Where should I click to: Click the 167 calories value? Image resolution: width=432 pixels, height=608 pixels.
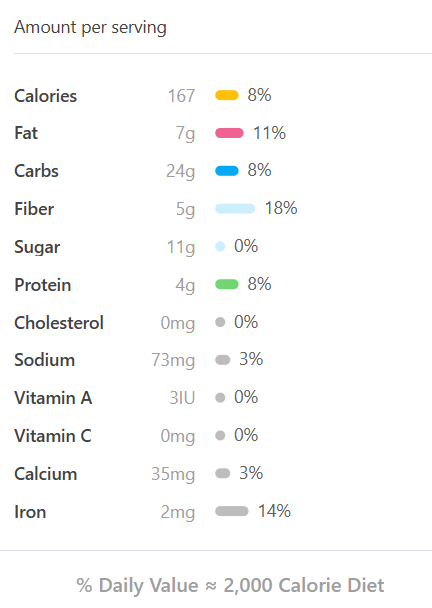coord(181,96)
